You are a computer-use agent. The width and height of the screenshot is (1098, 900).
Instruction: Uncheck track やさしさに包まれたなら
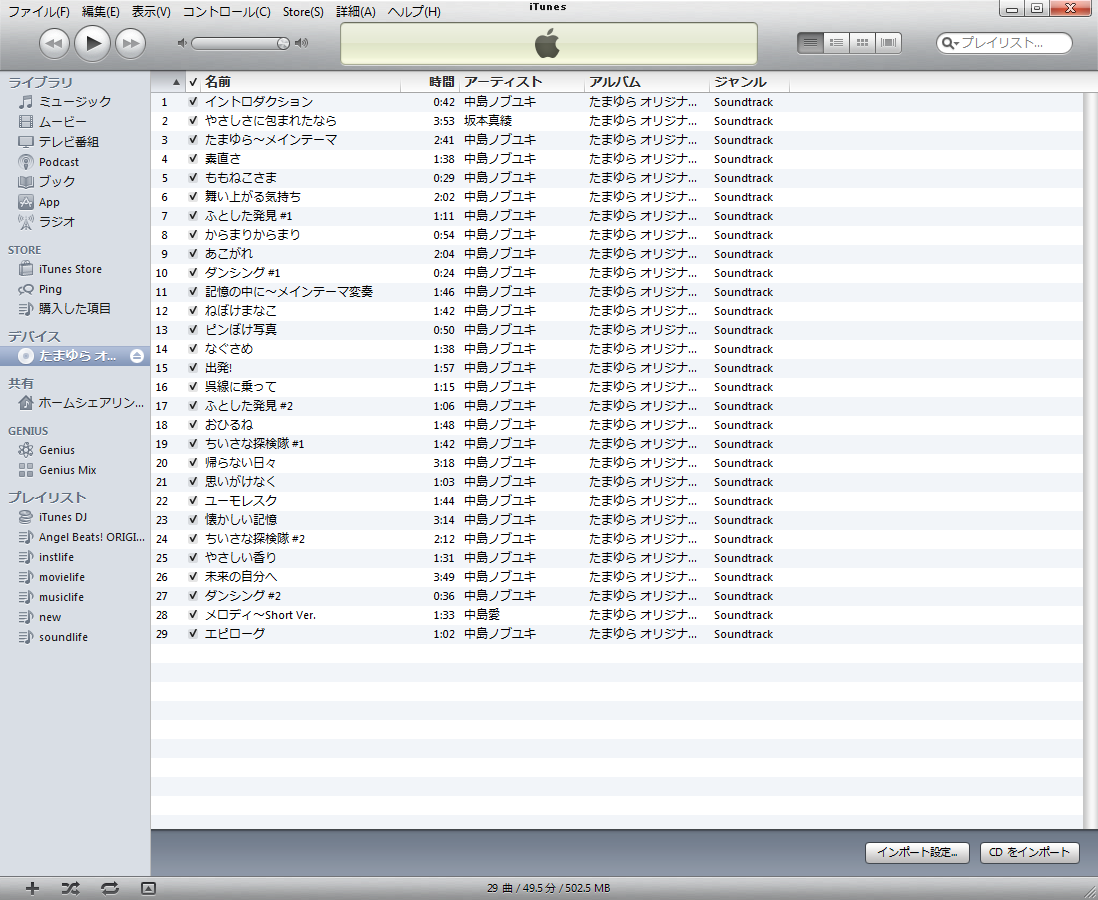193,120
